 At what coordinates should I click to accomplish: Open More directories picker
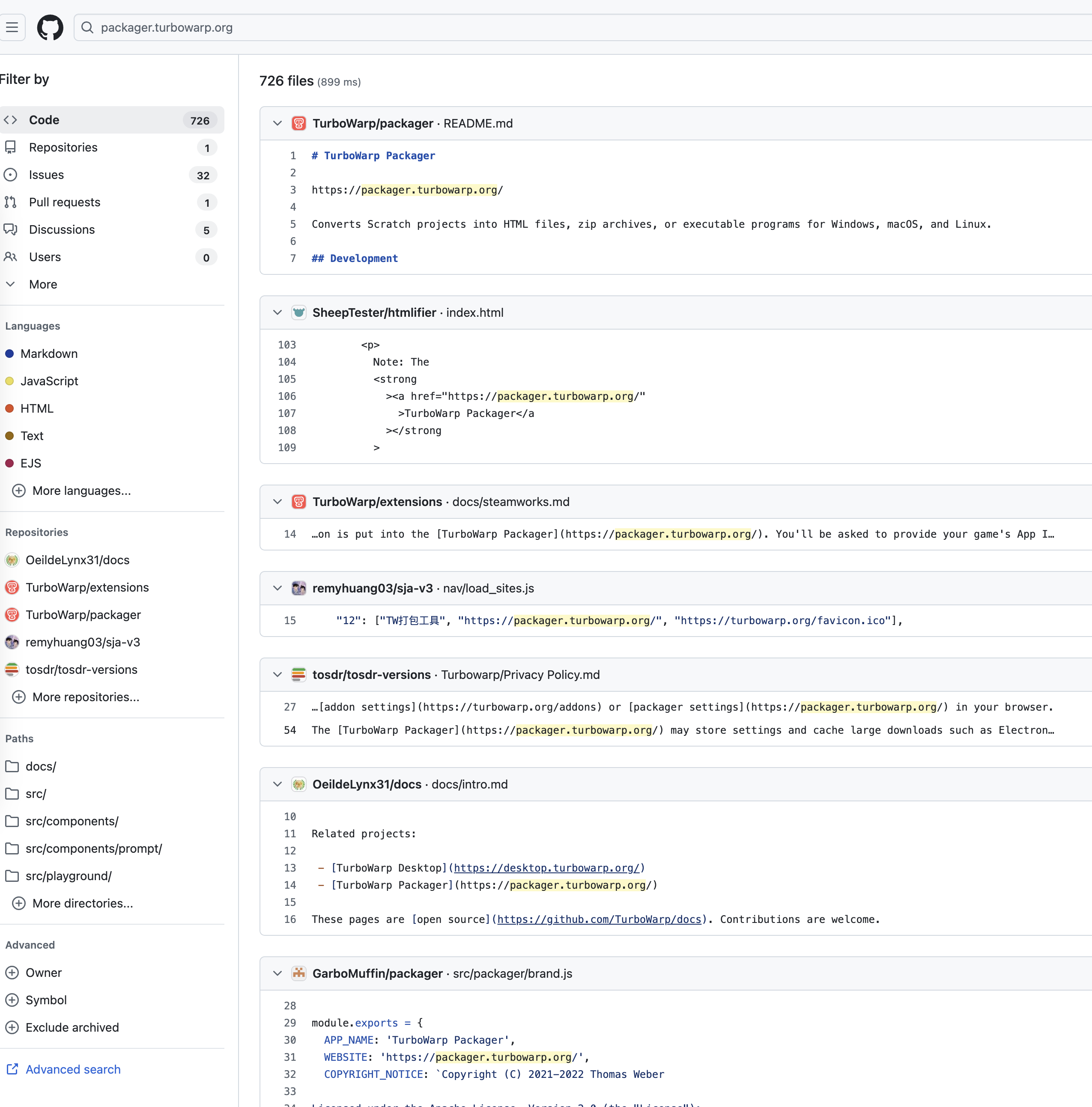[73, 903]
